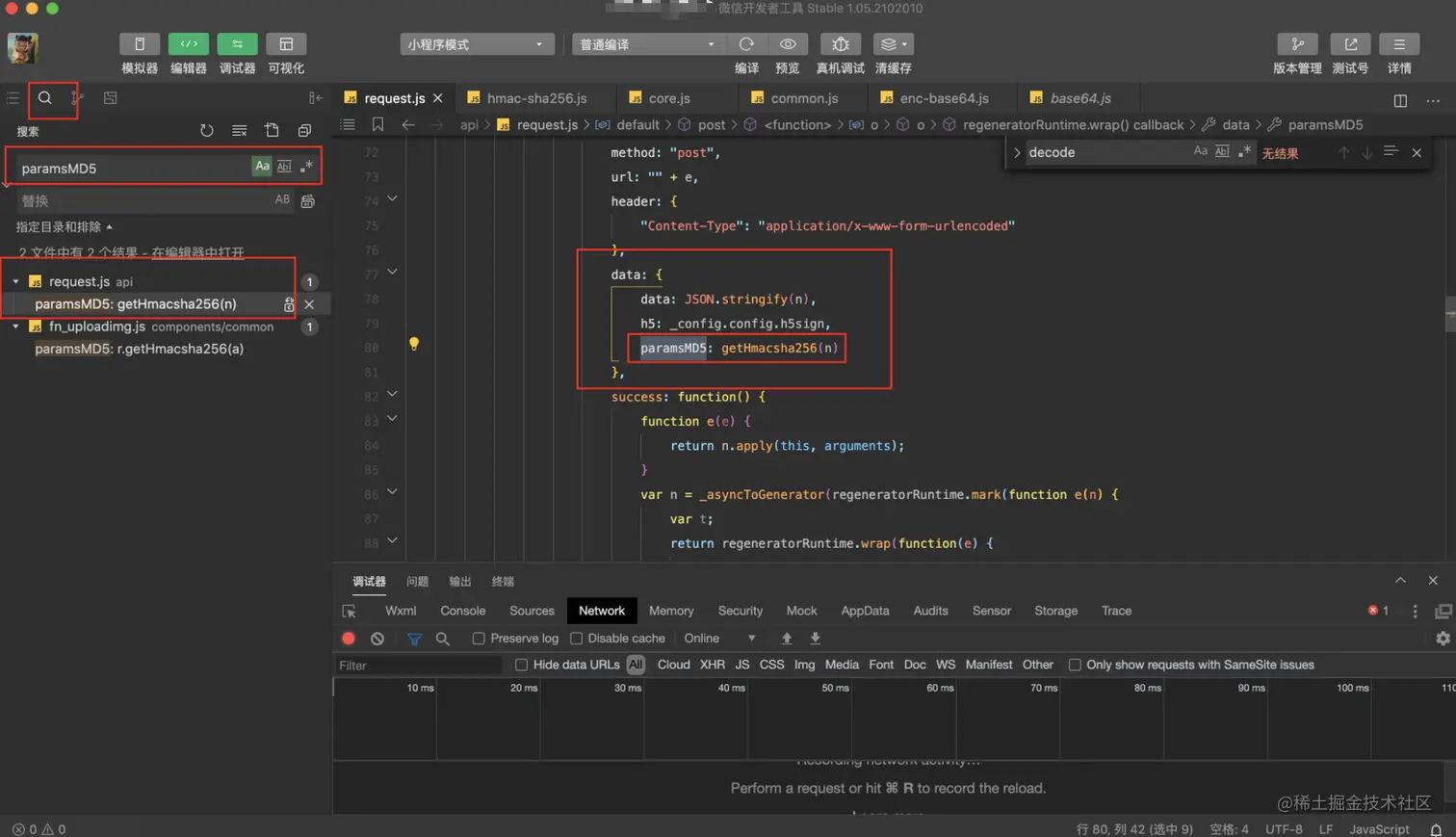Click the preview eye icon
The height and width of the screenshot is (837, 1456).
click(788, 44)
